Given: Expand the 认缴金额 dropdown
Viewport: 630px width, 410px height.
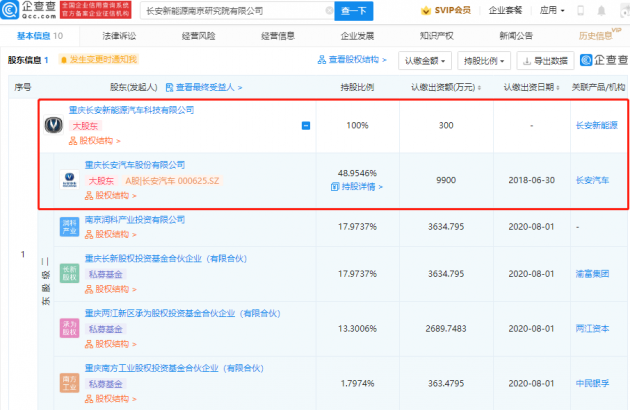Looking at the screenshot, I should [425, 61].
